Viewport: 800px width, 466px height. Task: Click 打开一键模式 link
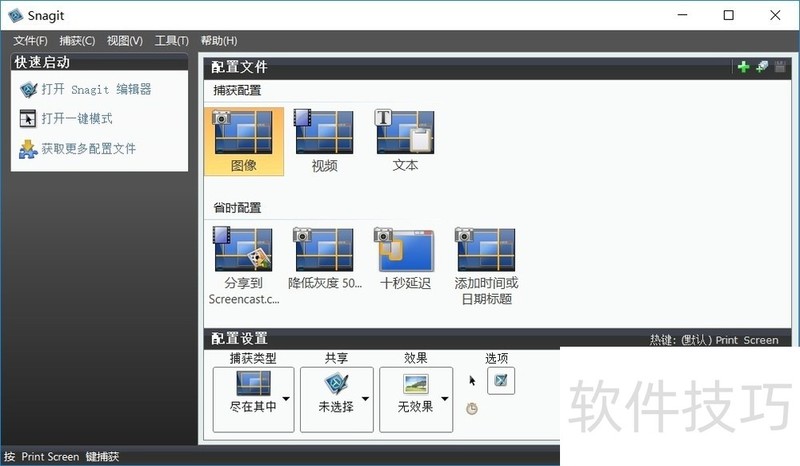(x=77, y=118)
